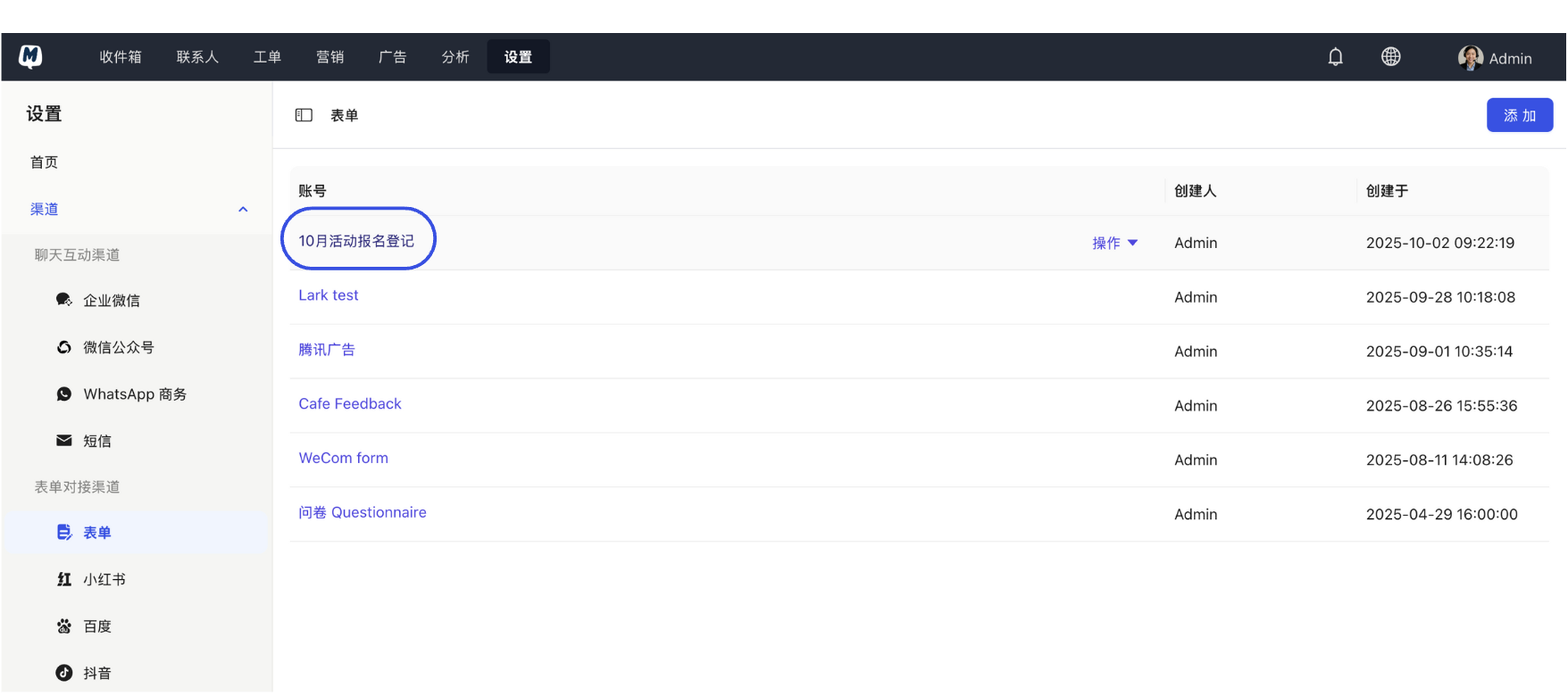The width and height of the screenshot is (1568, 696).
Task: Click the app logo in top-left corner
Action: (x=30, y=56)
